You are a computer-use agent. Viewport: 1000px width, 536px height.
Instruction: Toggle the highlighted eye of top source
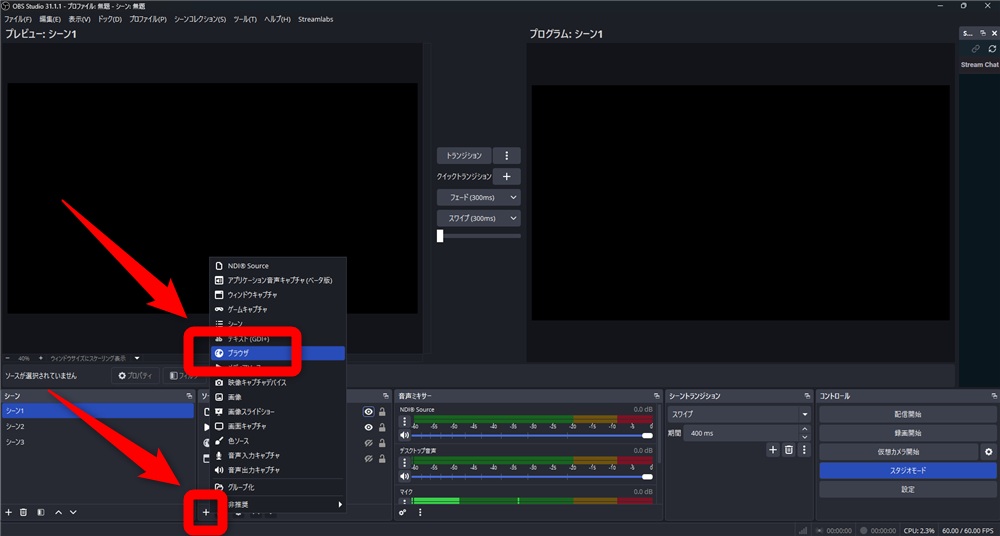tap(368, 412)
